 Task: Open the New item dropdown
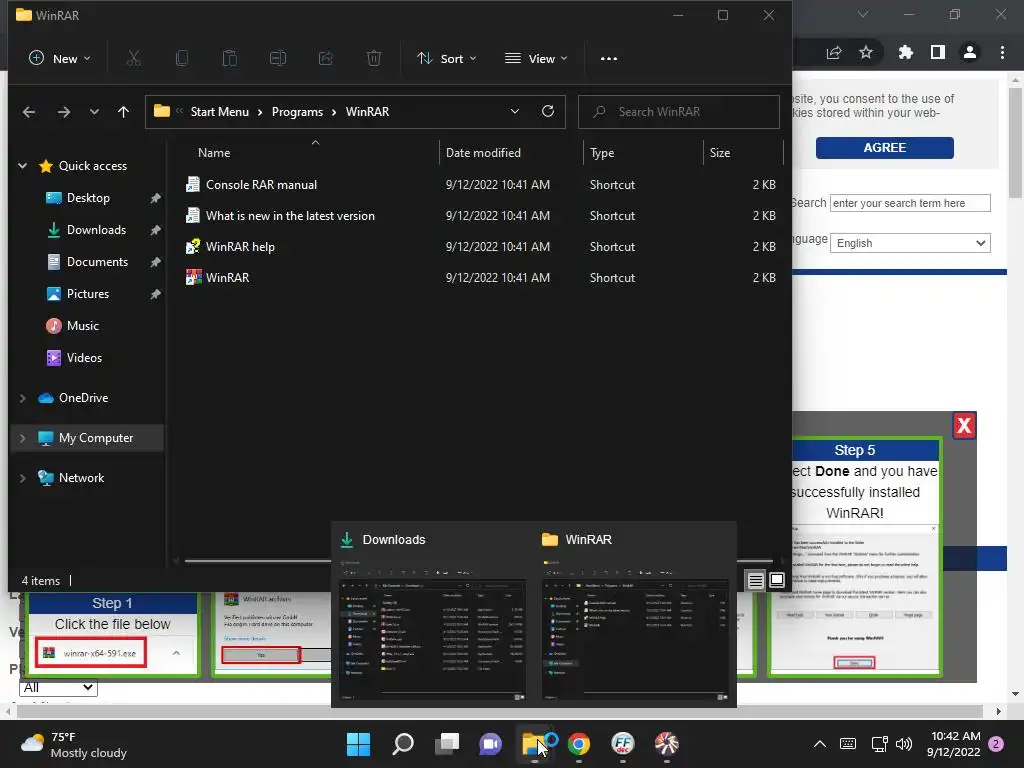pos(59,58)
